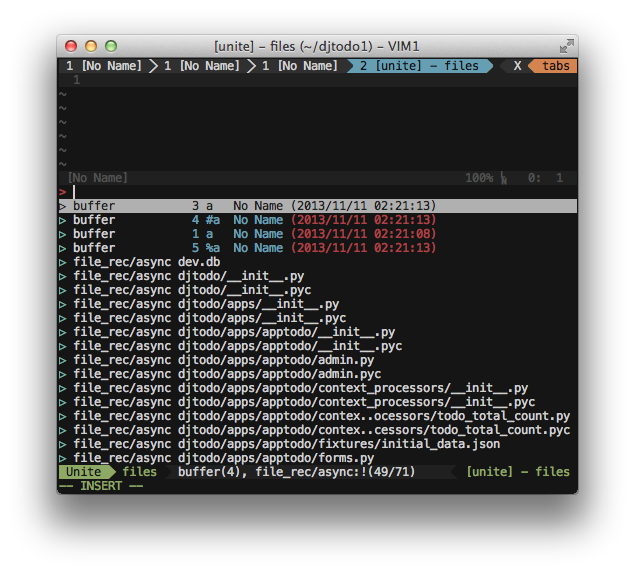The width and height of the screenshot is (635, 573).
Task: Click the [unite] - files statusline text
Action: tap(518, 472)
